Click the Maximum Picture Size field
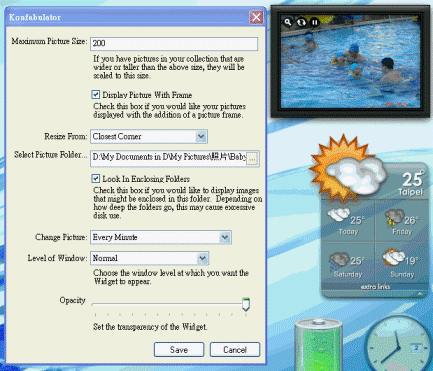This screenshot has width=433, height=371. pos(174,44)
